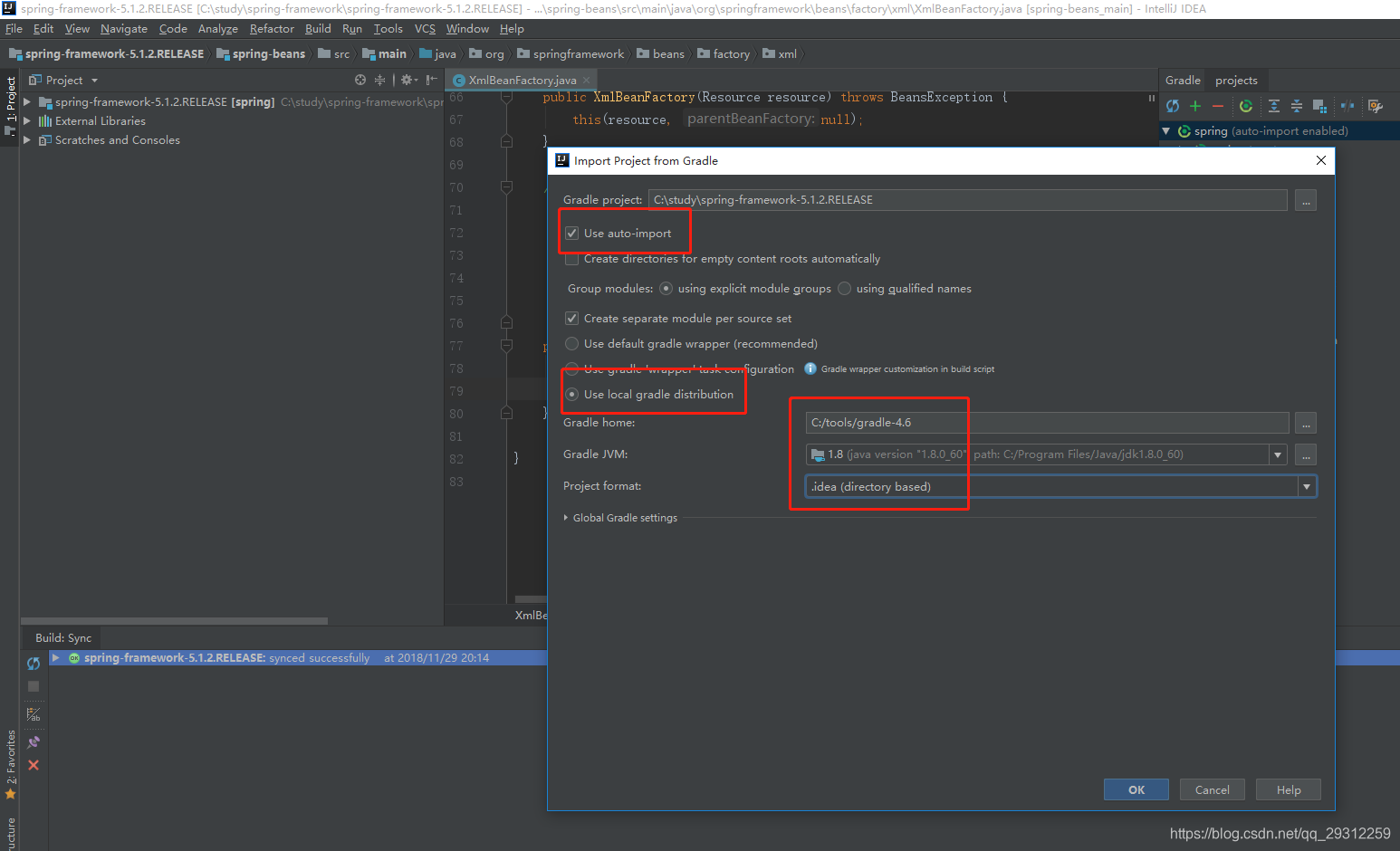Collapse all nodes in the Gradle panel
This screenshot has width=1400, height=851.
[1297, 106]
